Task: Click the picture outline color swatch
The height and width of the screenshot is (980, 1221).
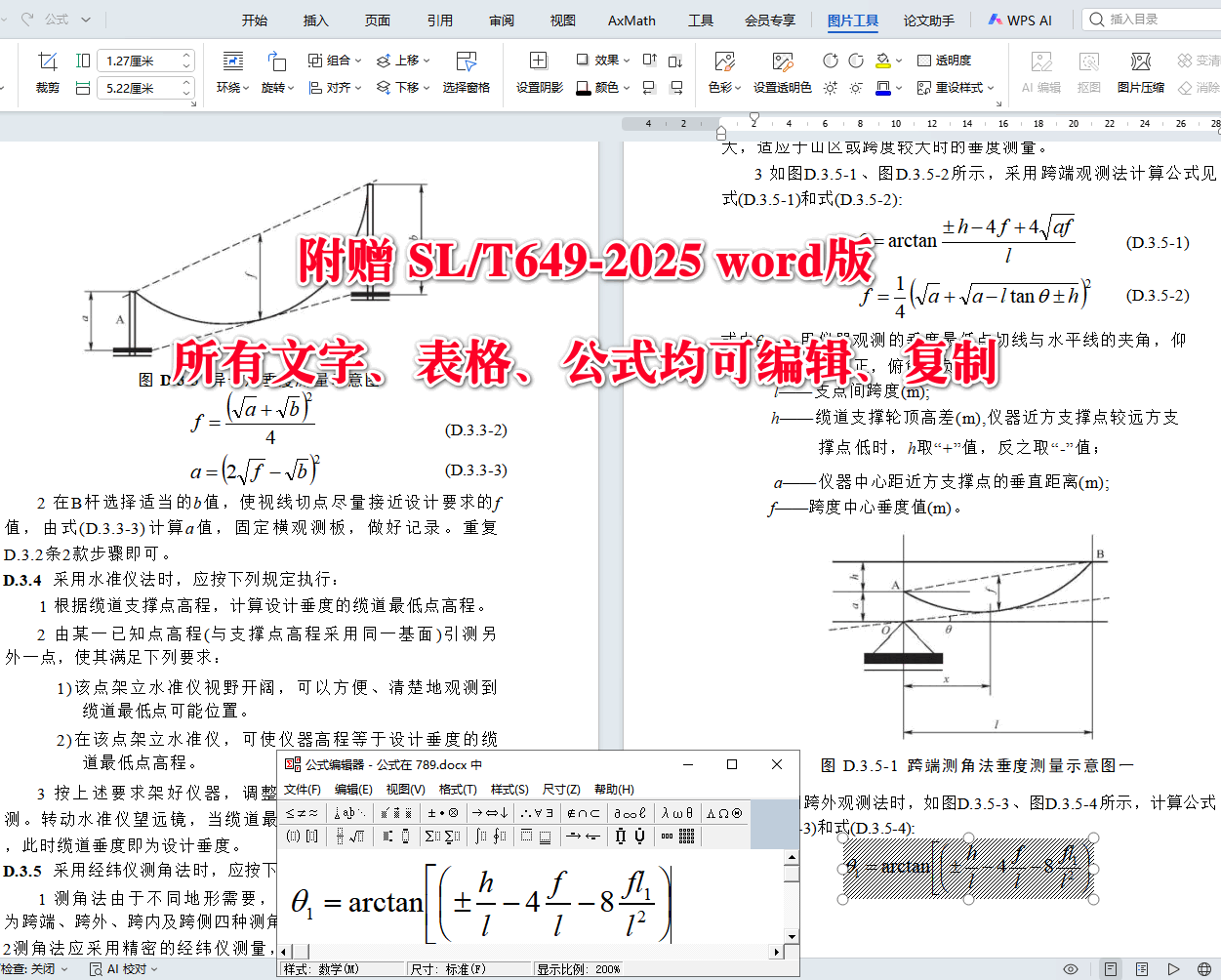Action: pyautogui.click(x=882, y=88)
